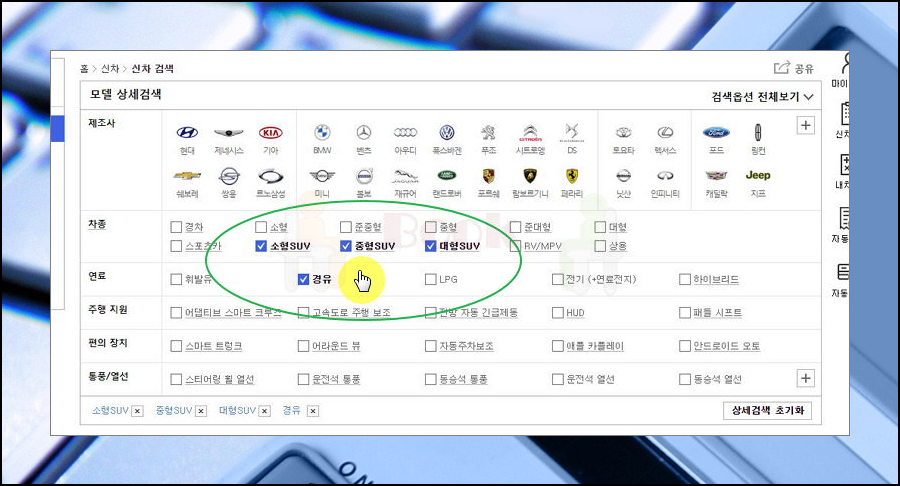This screenshot has height=486, width=900.
Task: Go to 신차 in the breadcrumb
Action: [110, 69]
